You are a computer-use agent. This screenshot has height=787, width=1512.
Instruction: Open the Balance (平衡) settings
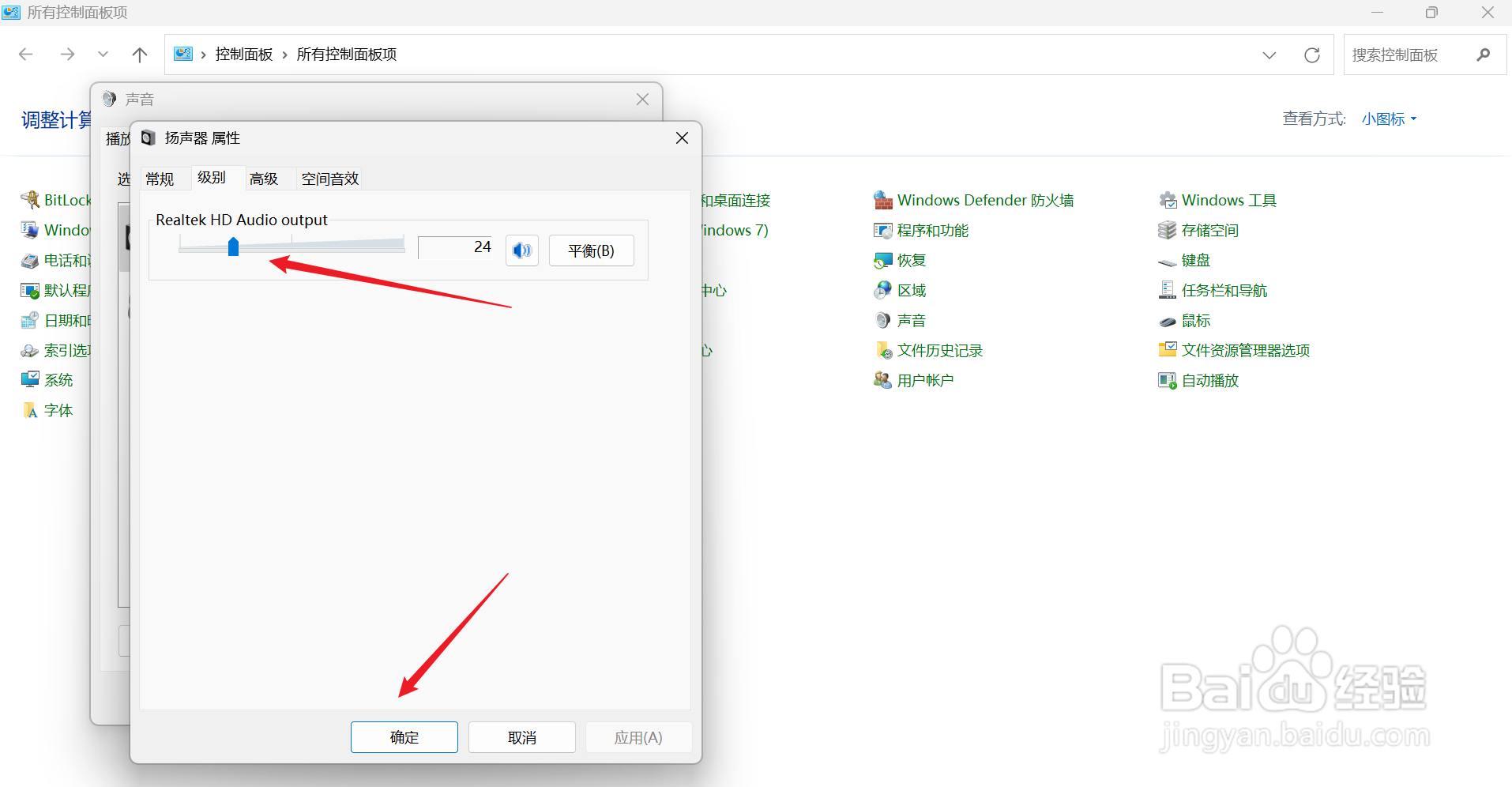coord(591,250)
